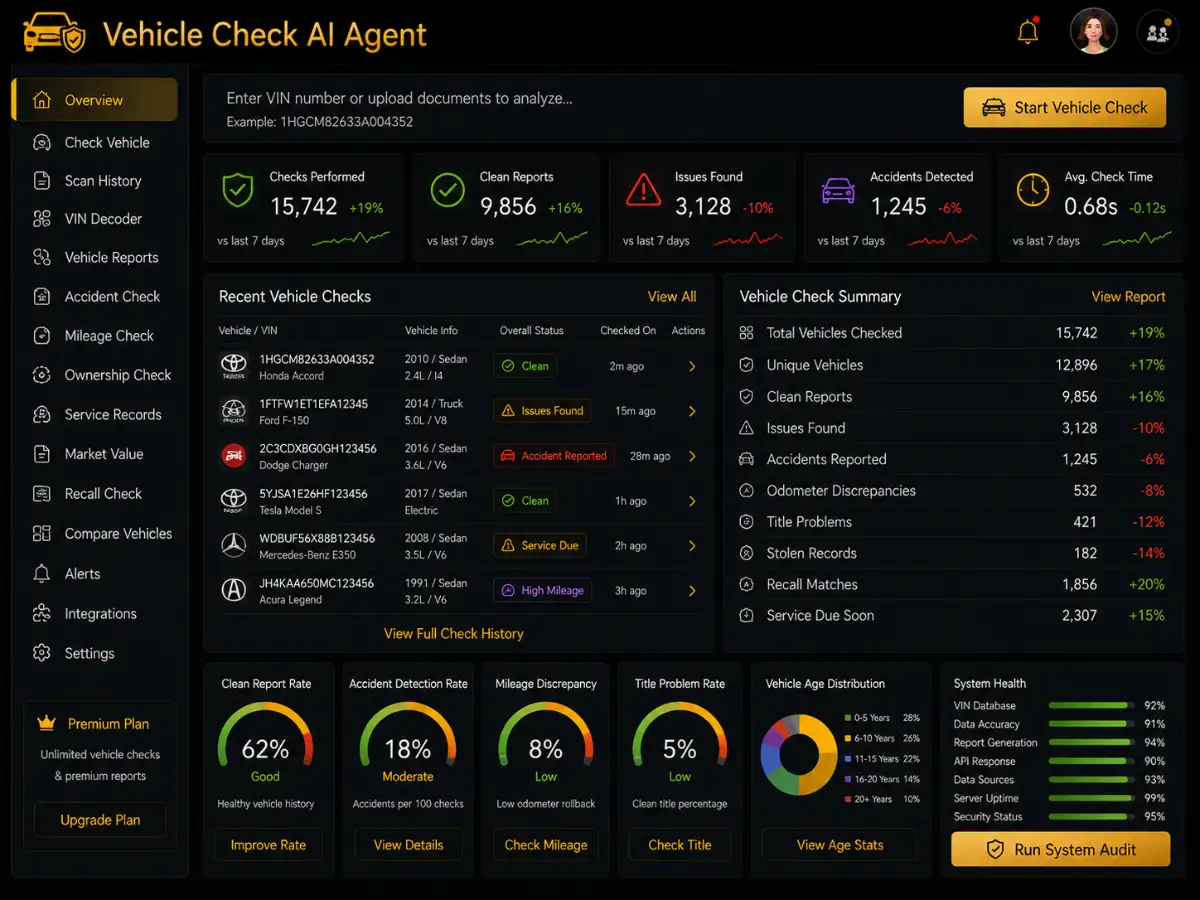Click the Service Records sidebar icon
The width and height of the screenshot is (1200, 900).
click(42, 414)
